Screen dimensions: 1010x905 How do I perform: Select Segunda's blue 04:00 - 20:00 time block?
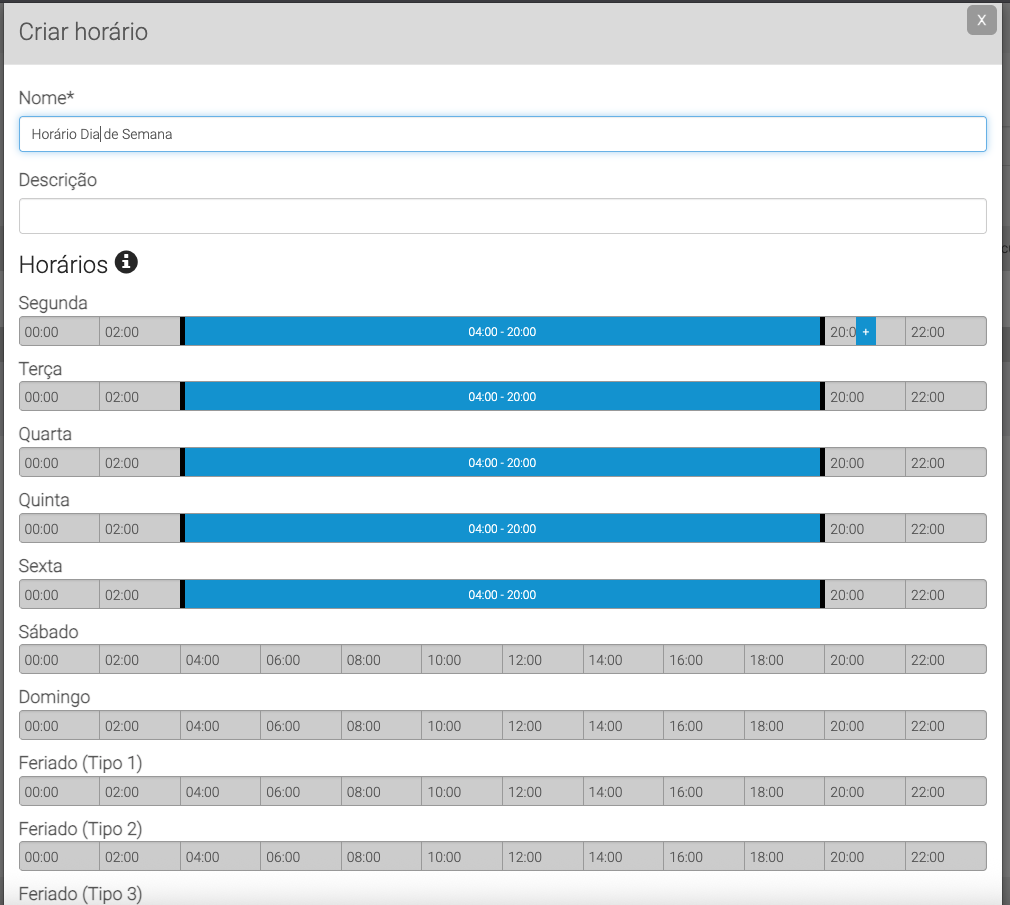[502, 331]
